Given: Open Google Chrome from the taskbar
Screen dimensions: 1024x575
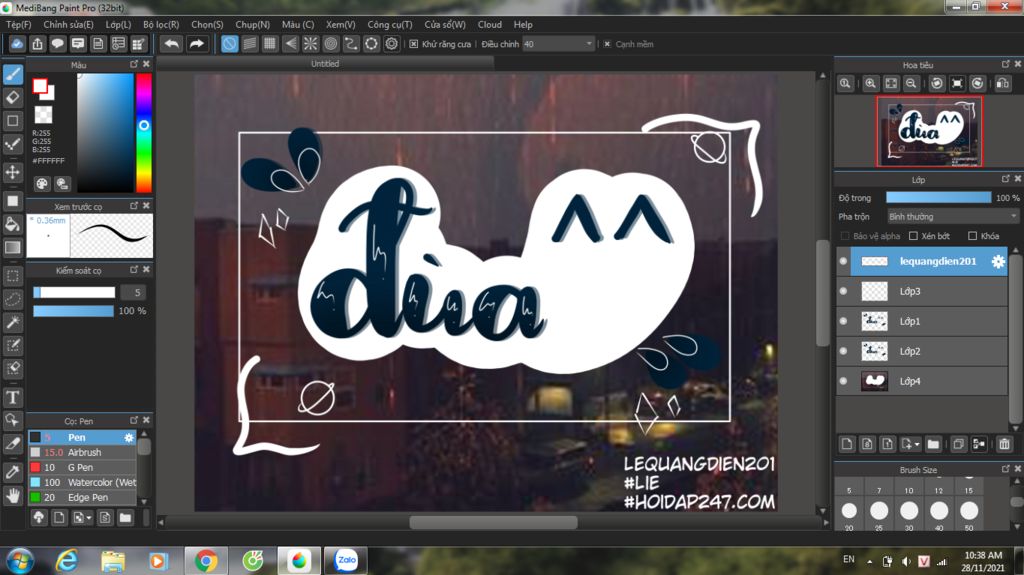Looking at the screenshot, I should point(206,561).
